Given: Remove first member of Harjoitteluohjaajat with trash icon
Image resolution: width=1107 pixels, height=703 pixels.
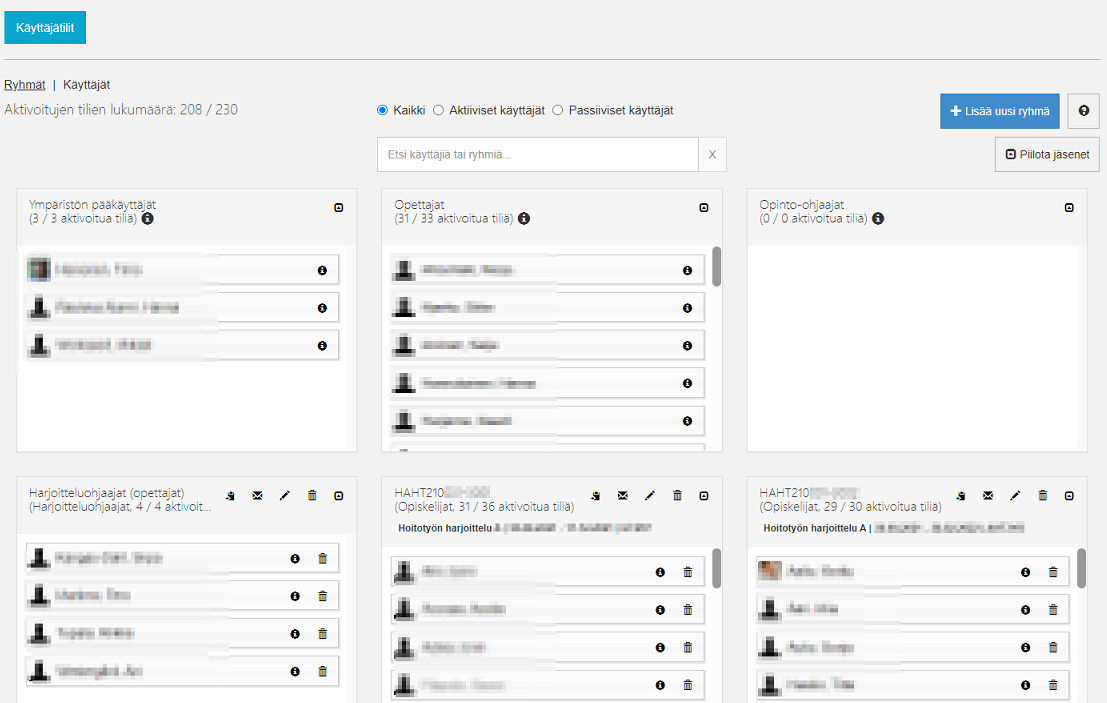Looking at the screenshot, I should pyautogui.click(x=322, y=558).
